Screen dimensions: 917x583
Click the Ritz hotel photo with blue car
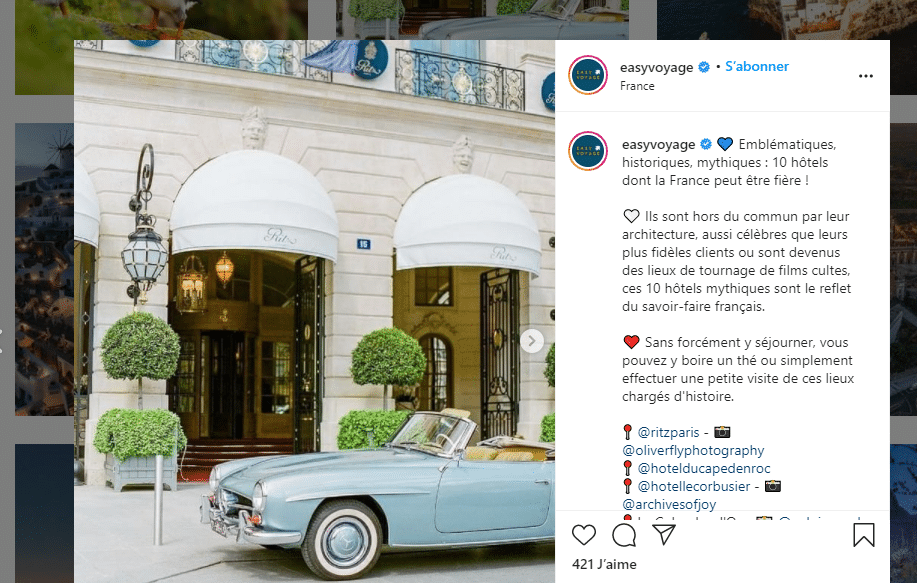click(x=314, y=311)
